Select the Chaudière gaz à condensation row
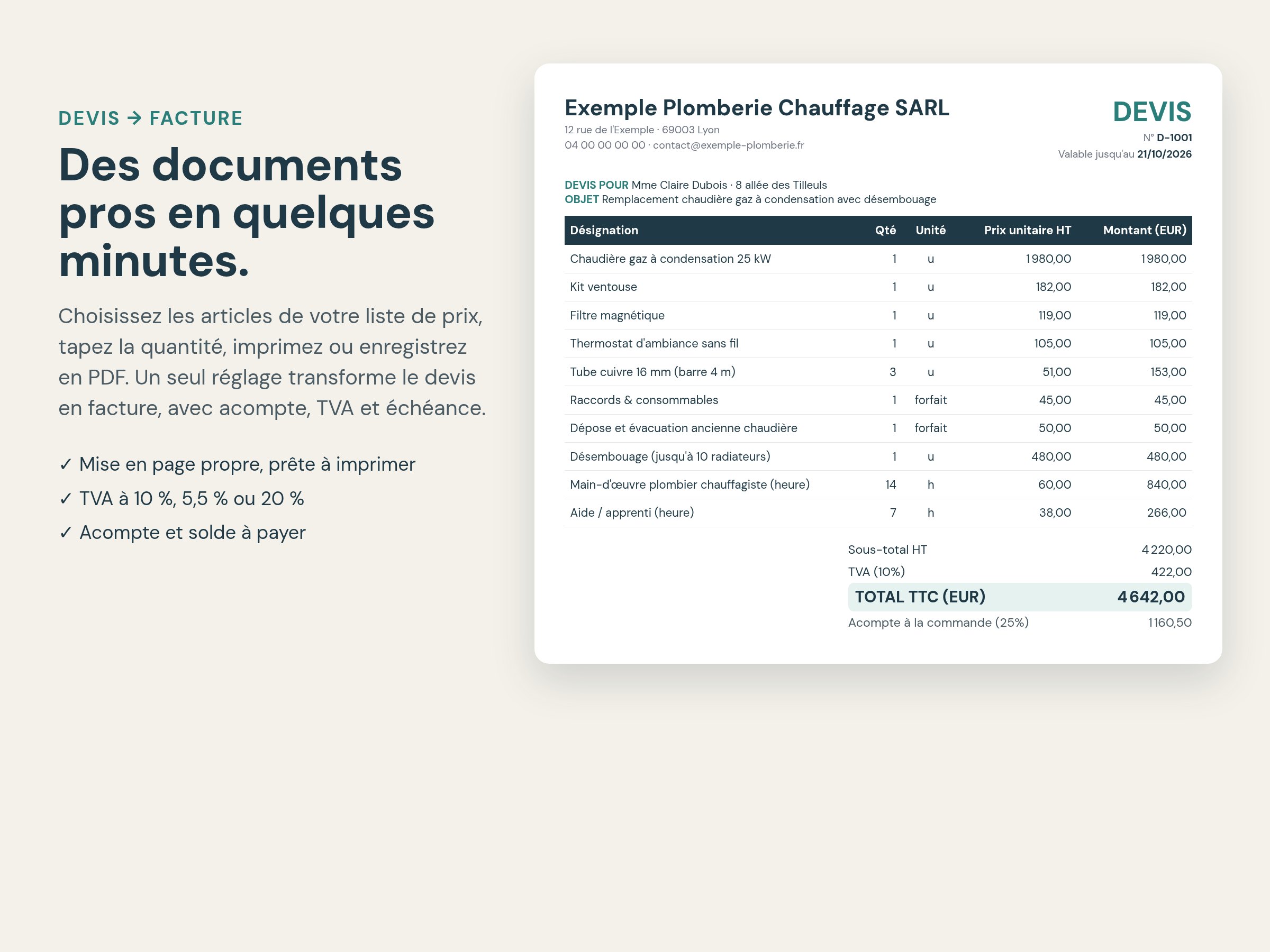 coord(878,259)
